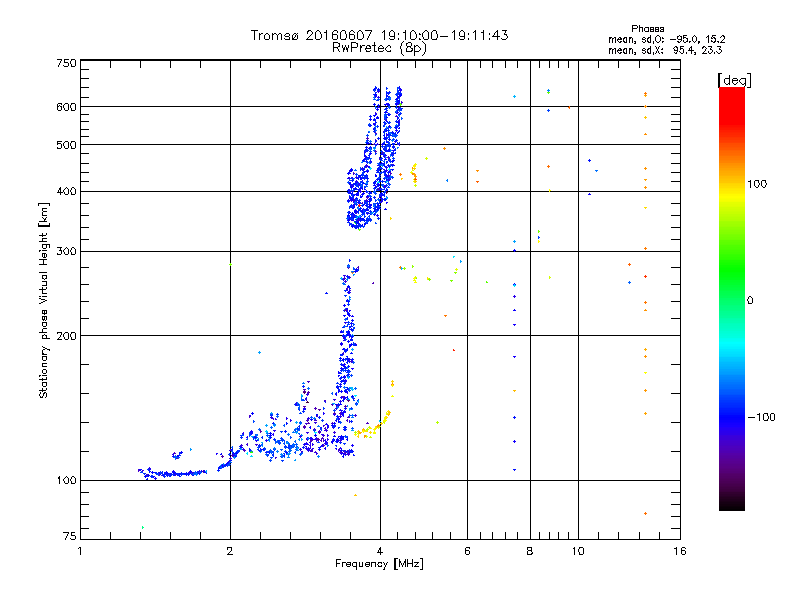Click the x-axis label '4'

point(380,551)
